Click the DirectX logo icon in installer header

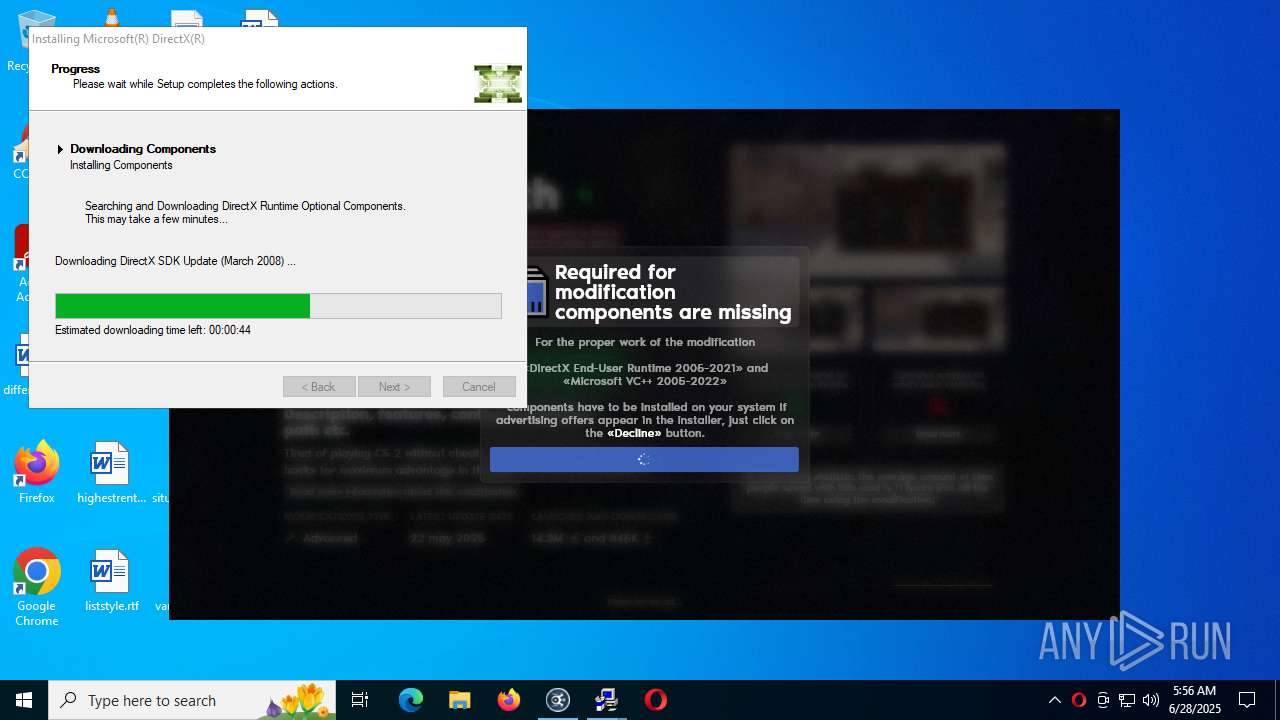pos(498,84)
